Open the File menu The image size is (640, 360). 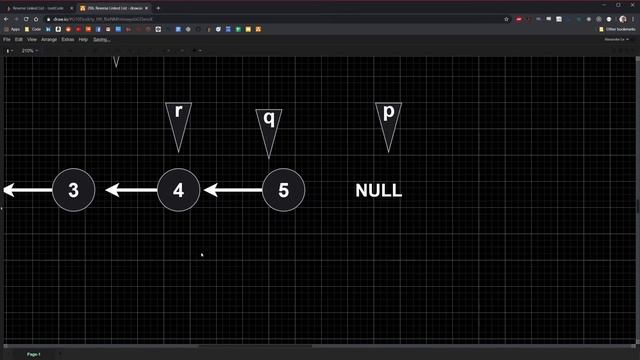pyautogui.click(x=7, y=40)
